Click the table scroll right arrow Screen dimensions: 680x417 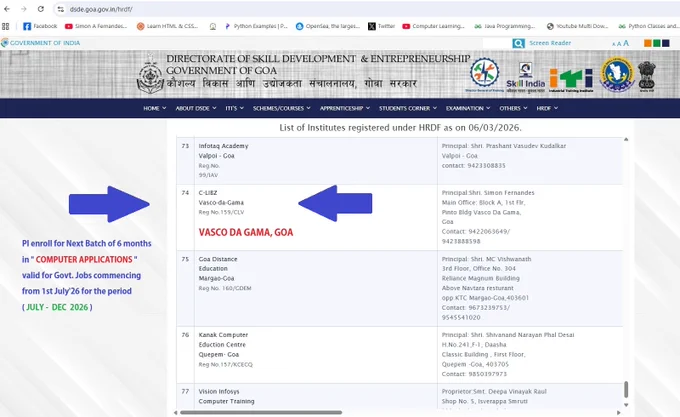(x=618, y=413)
